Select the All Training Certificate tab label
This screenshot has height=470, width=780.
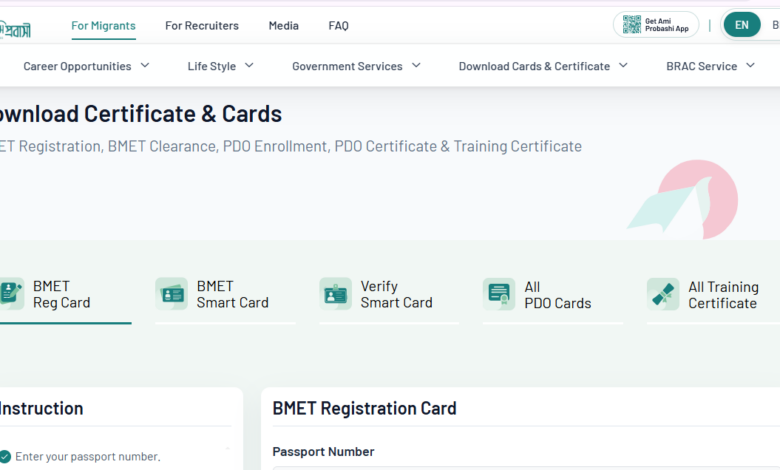tap(723, 295)
